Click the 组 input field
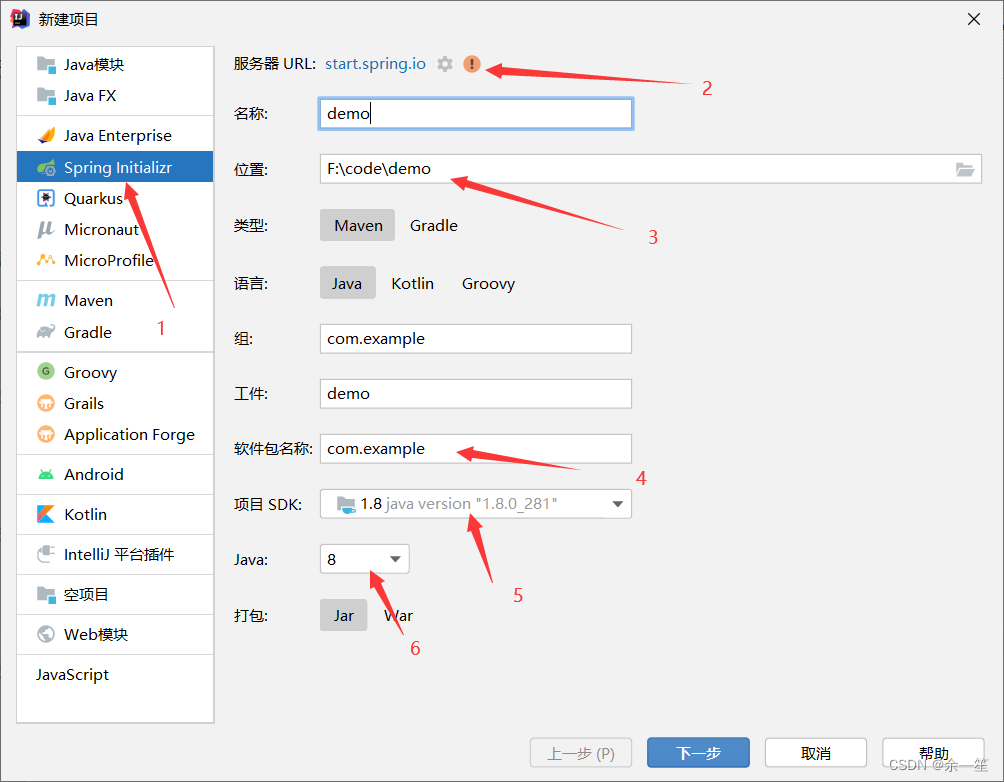Viewport: 1004px width, 782px height. (476, 339)
